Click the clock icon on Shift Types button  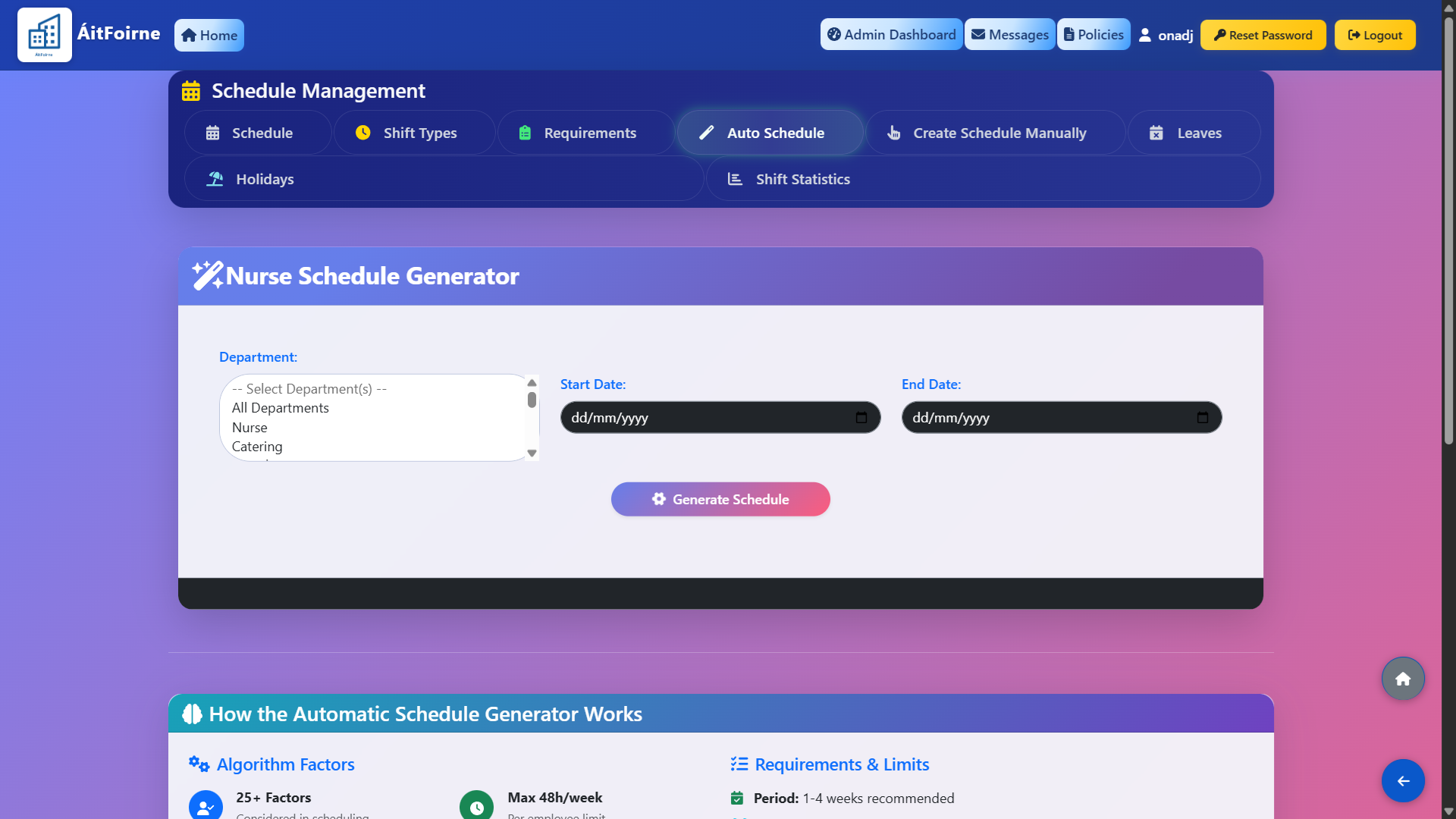[x=362, y=132]
